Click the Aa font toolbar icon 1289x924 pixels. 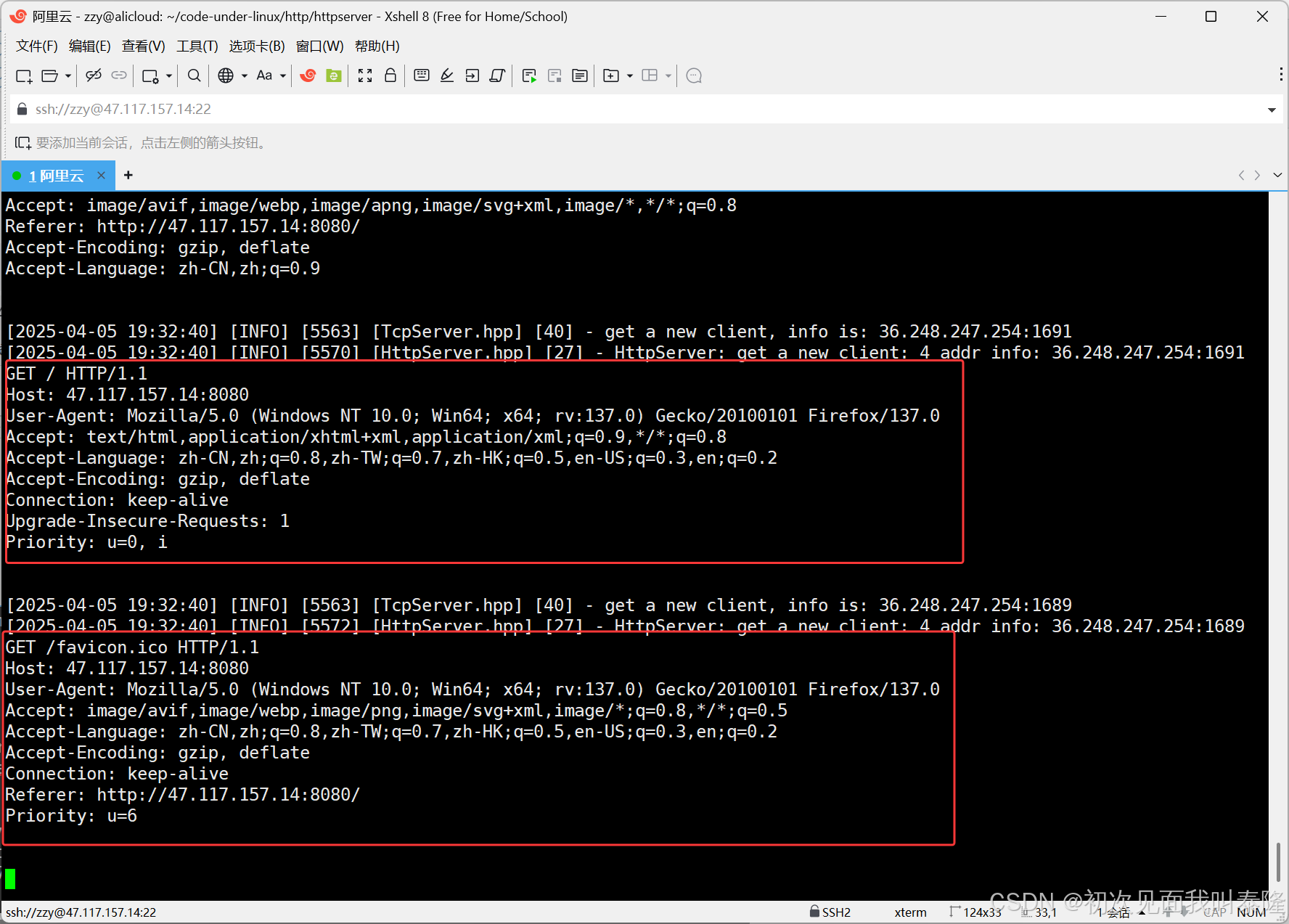(x=264, y=75)
